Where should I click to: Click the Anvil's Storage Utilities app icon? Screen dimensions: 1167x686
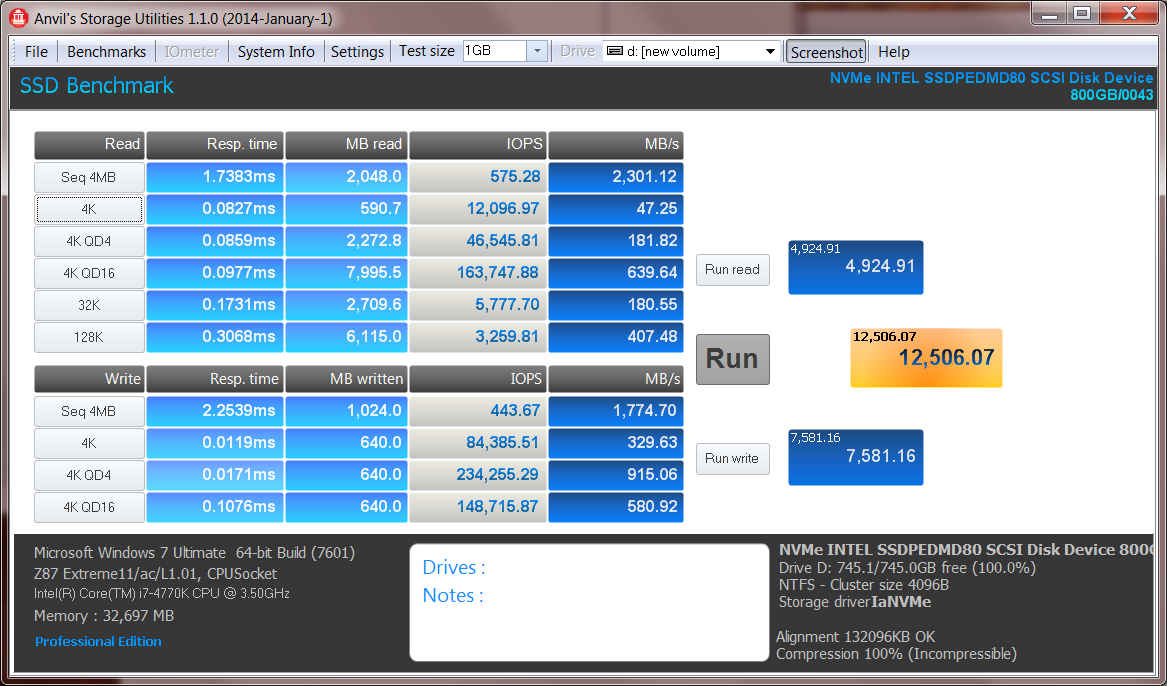pyautogui.click(x=17, y=18)
